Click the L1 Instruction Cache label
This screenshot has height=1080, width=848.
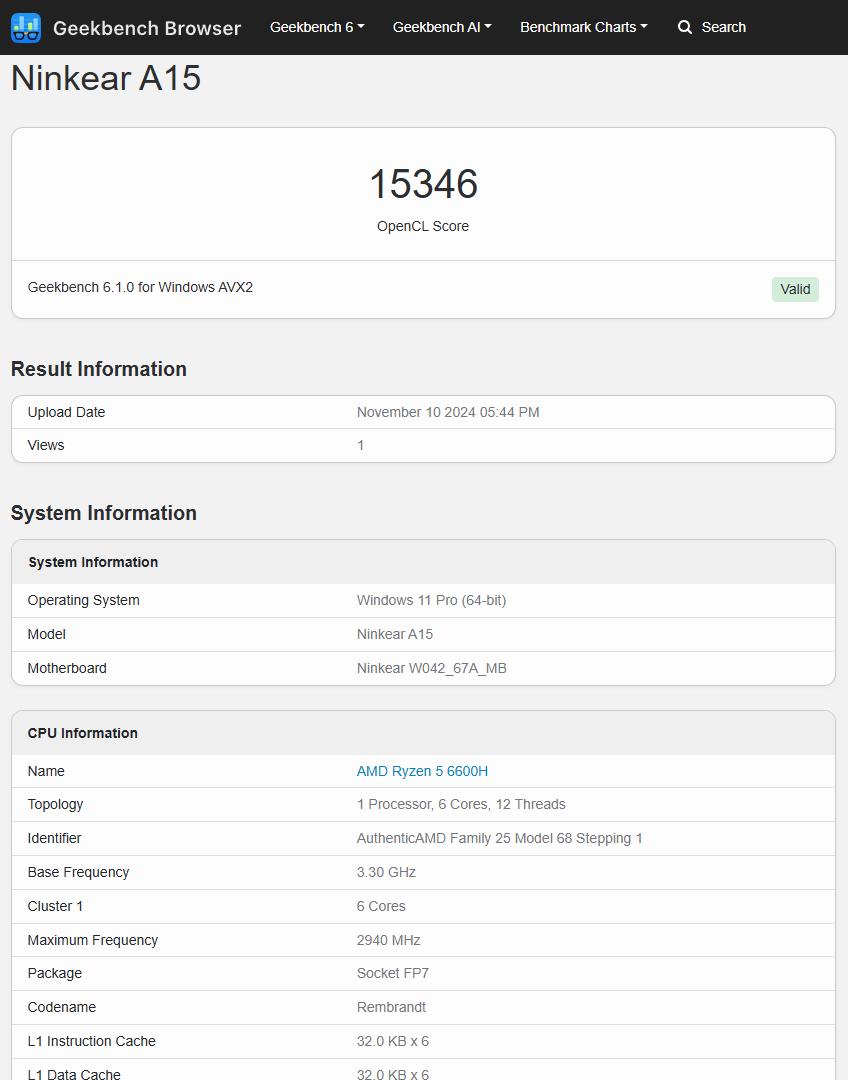92,1041
